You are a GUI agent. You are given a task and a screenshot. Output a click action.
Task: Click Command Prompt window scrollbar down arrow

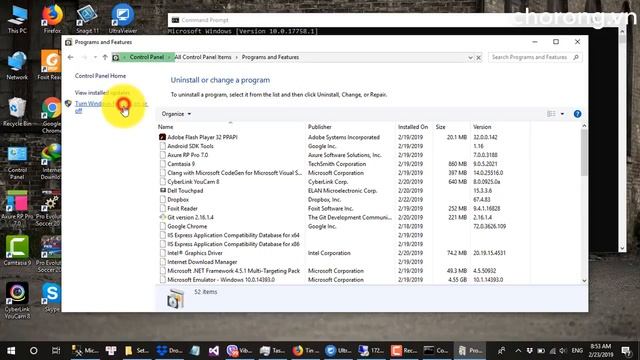click(x=622, y=248)
